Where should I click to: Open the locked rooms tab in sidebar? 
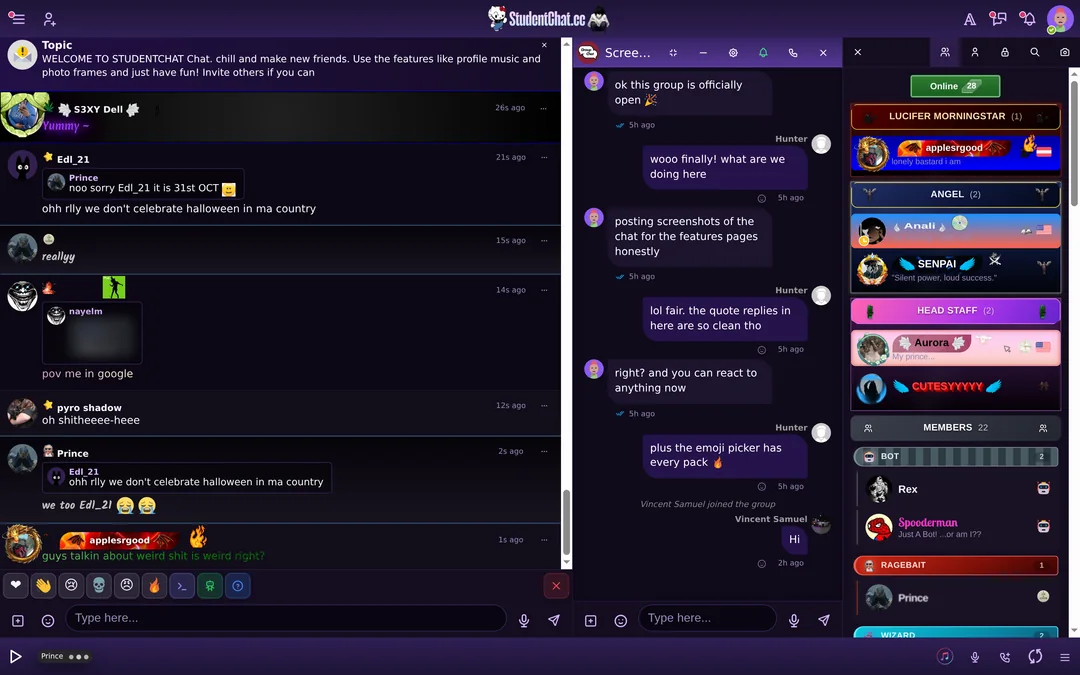tap(1005, 52)
